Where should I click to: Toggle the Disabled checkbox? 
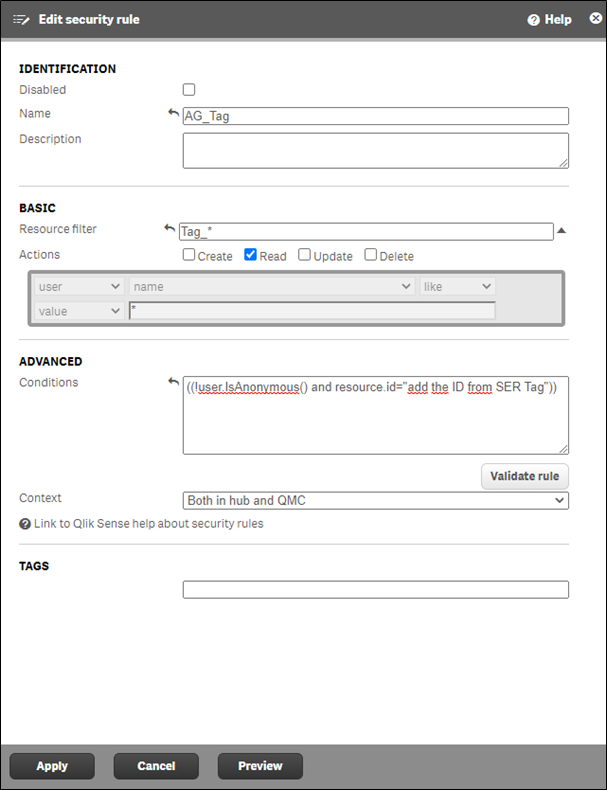[x=189, y=90]
